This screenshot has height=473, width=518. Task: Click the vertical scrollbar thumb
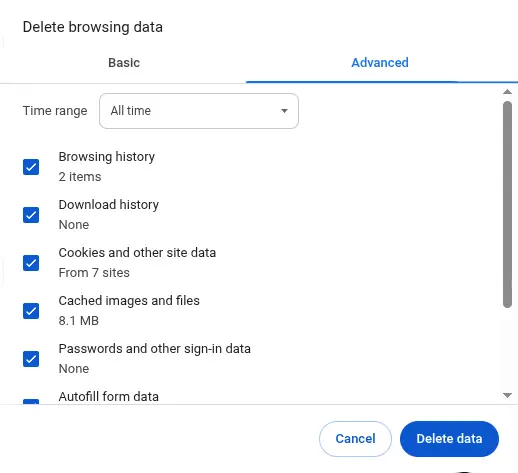(x=507, y=205)
